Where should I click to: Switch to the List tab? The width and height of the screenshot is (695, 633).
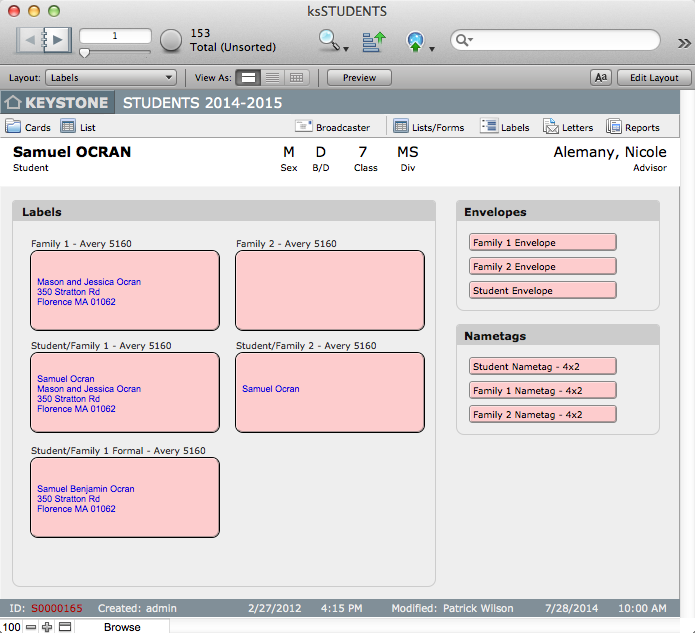coord(78,127)
